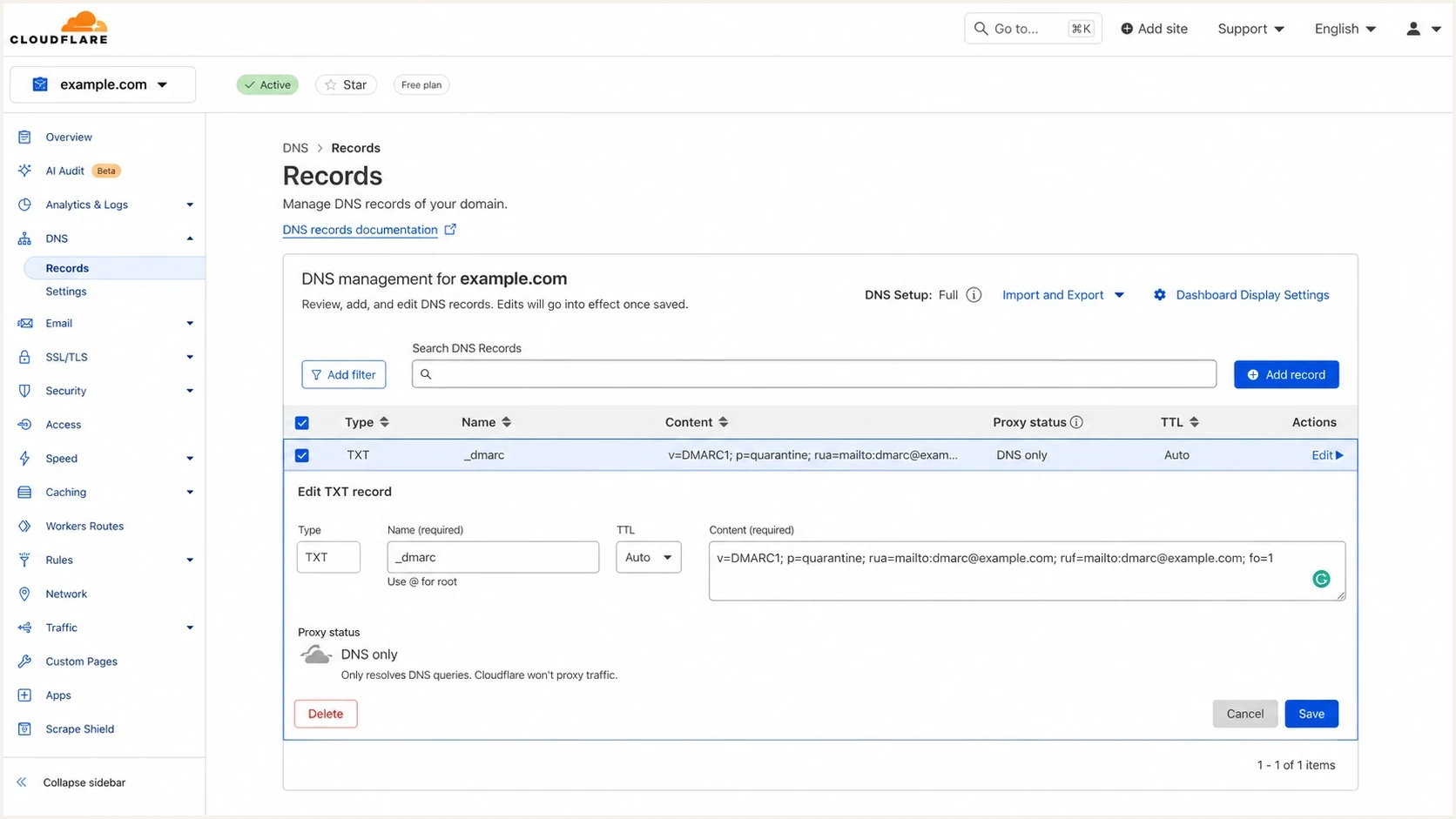Click the external link icon beside documentation
Image resolution: width=1456 pixels, height=819 pixels.
click(x=450, y=230)
